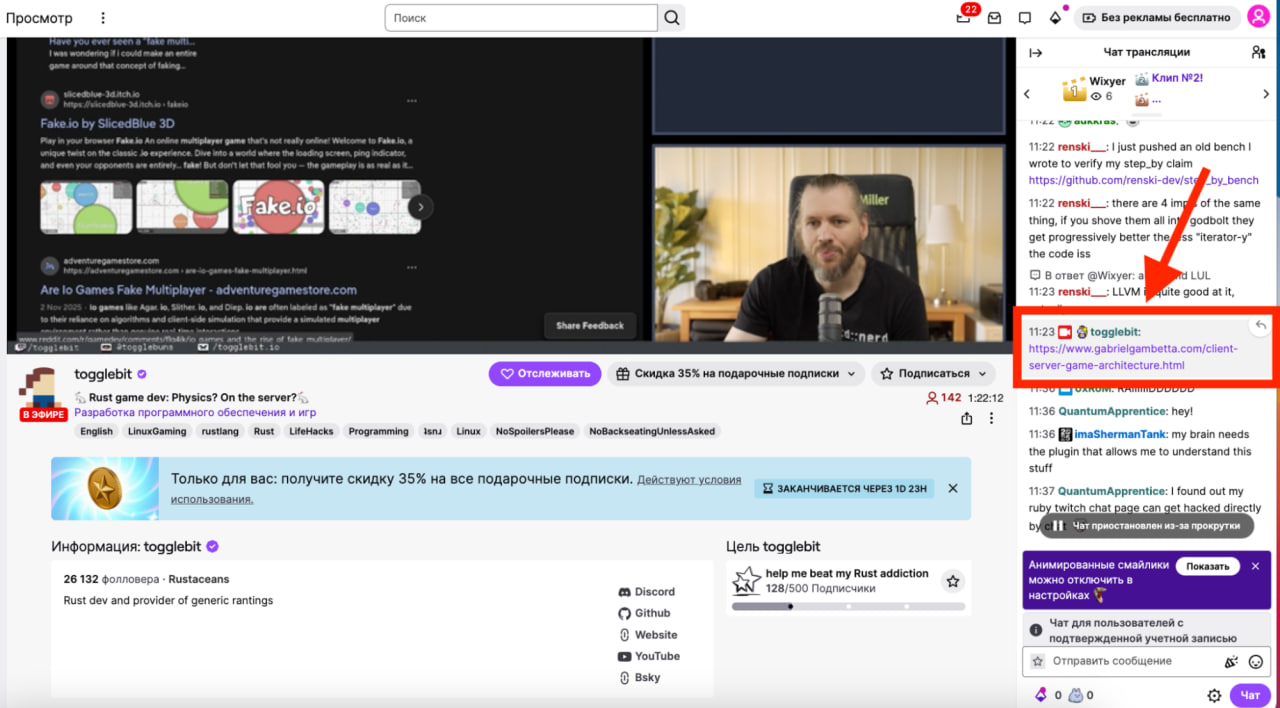Open the gabrielgambetta.com link in chat
Viewport: 1280px width, 708px height.
(x=1133, y=357)
